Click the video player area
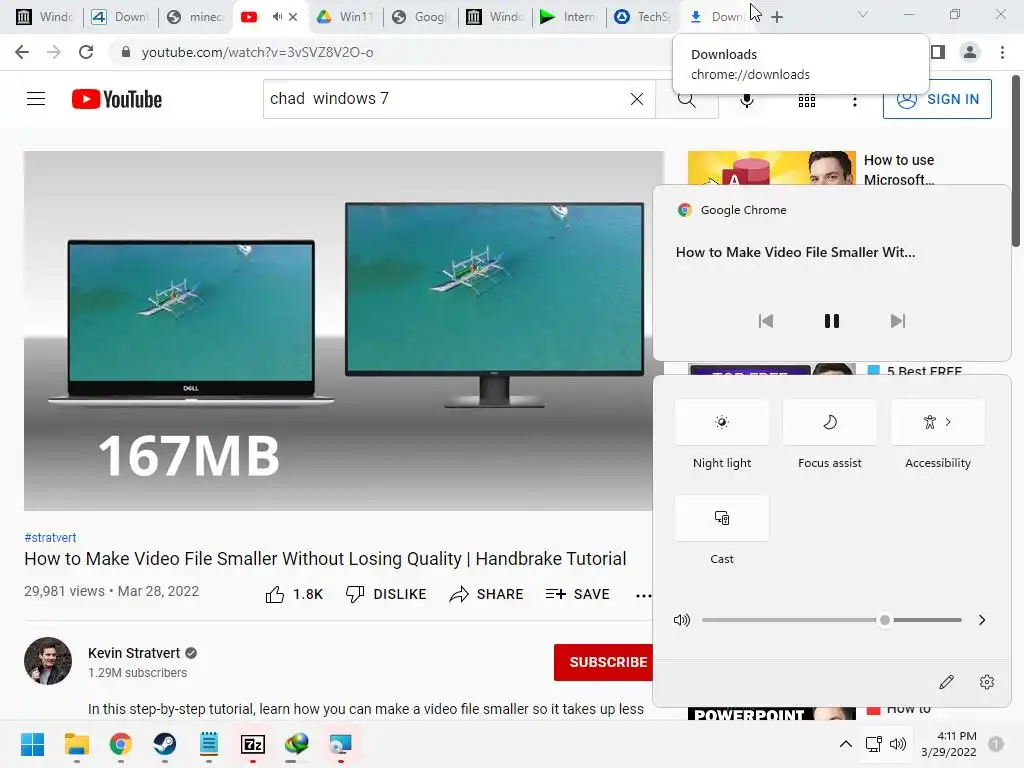This screenshot has height=768, width=1024. pos(344,330)
